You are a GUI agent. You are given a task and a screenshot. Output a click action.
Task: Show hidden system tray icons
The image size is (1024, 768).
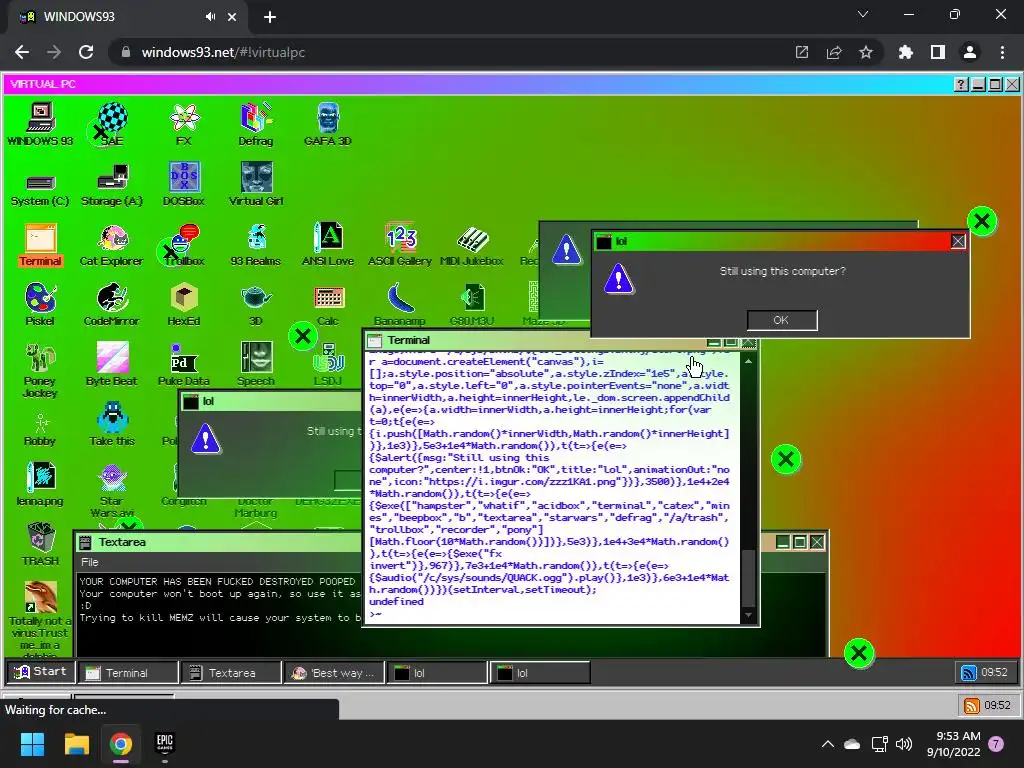(x=827, y=744)
